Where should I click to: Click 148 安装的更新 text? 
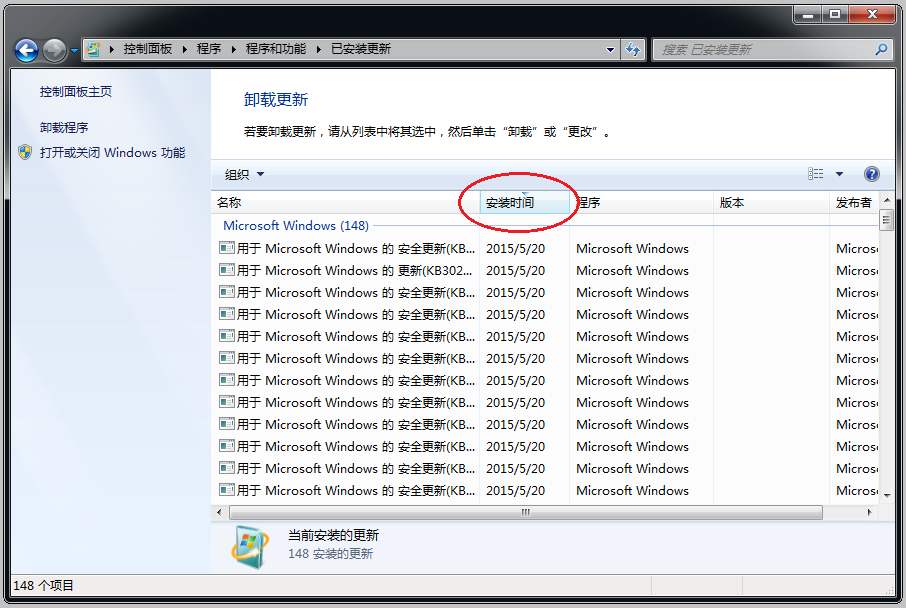pyautogui.click(x=331, y=554)
